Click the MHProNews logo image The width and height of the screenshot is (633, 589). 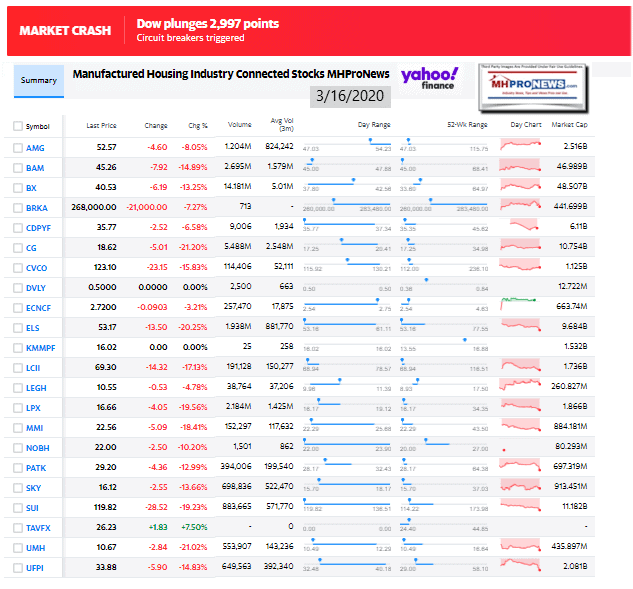coord(533,87)
